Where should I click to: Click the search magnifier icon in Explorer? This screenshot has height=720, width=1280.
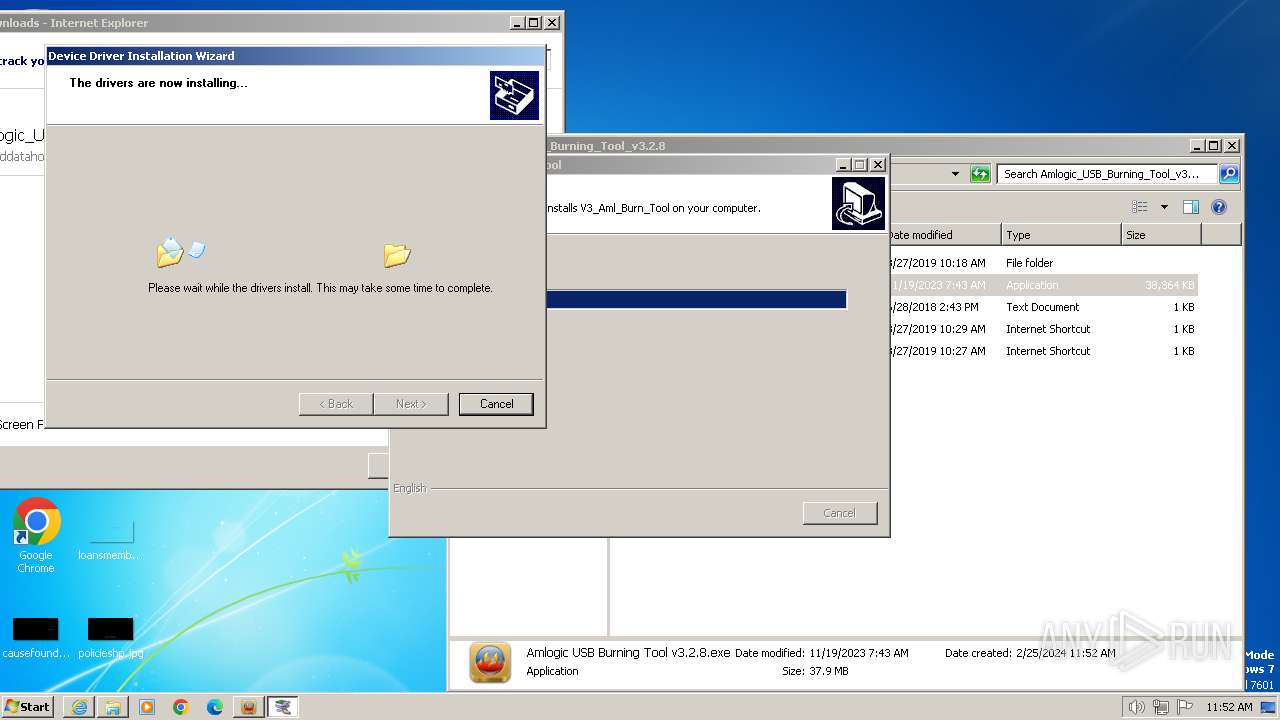pos(1229,174)
